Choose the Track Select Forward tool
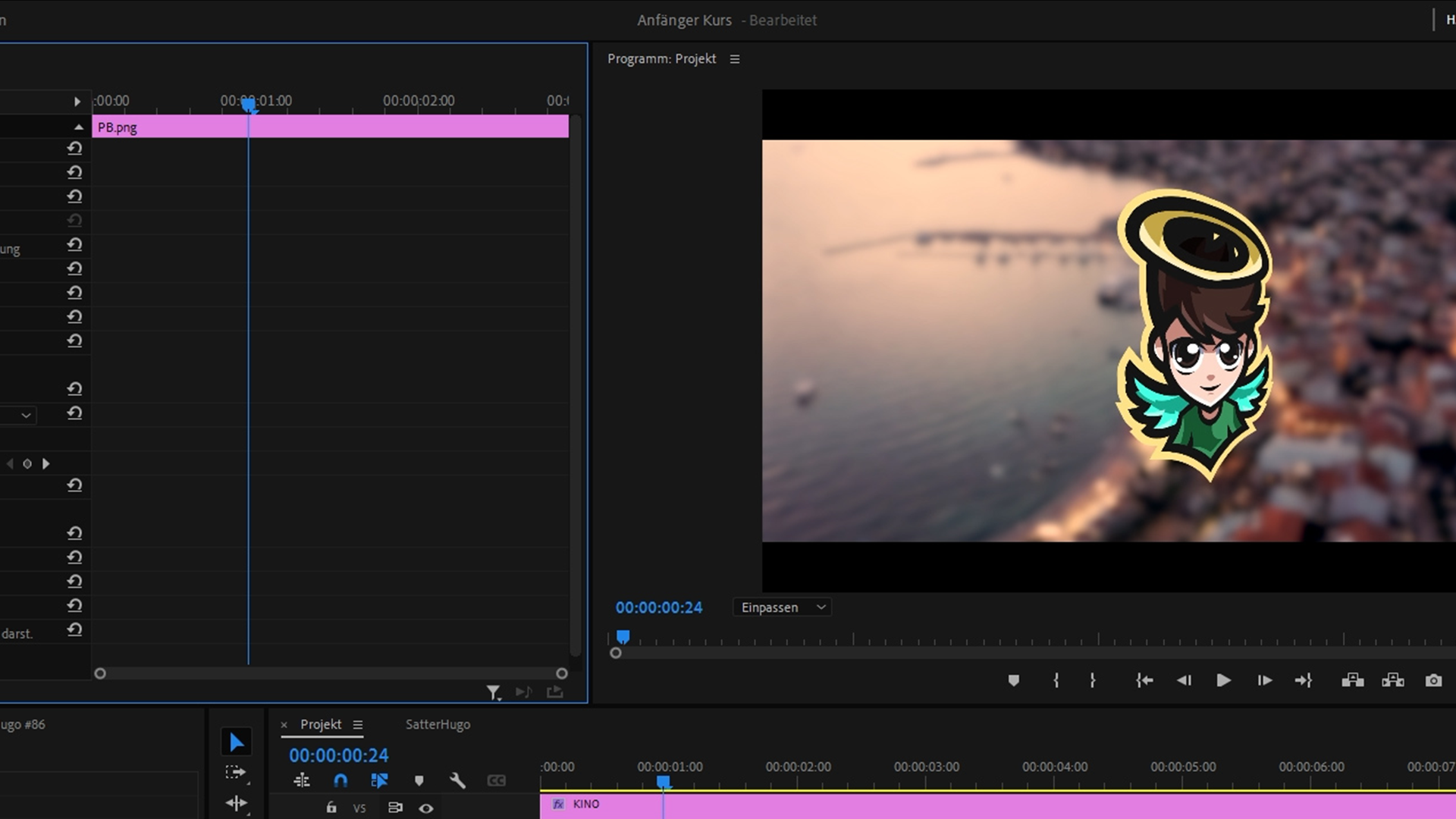Image resolution: width=1456 pixels, height=819 pixels. point(236,773)
